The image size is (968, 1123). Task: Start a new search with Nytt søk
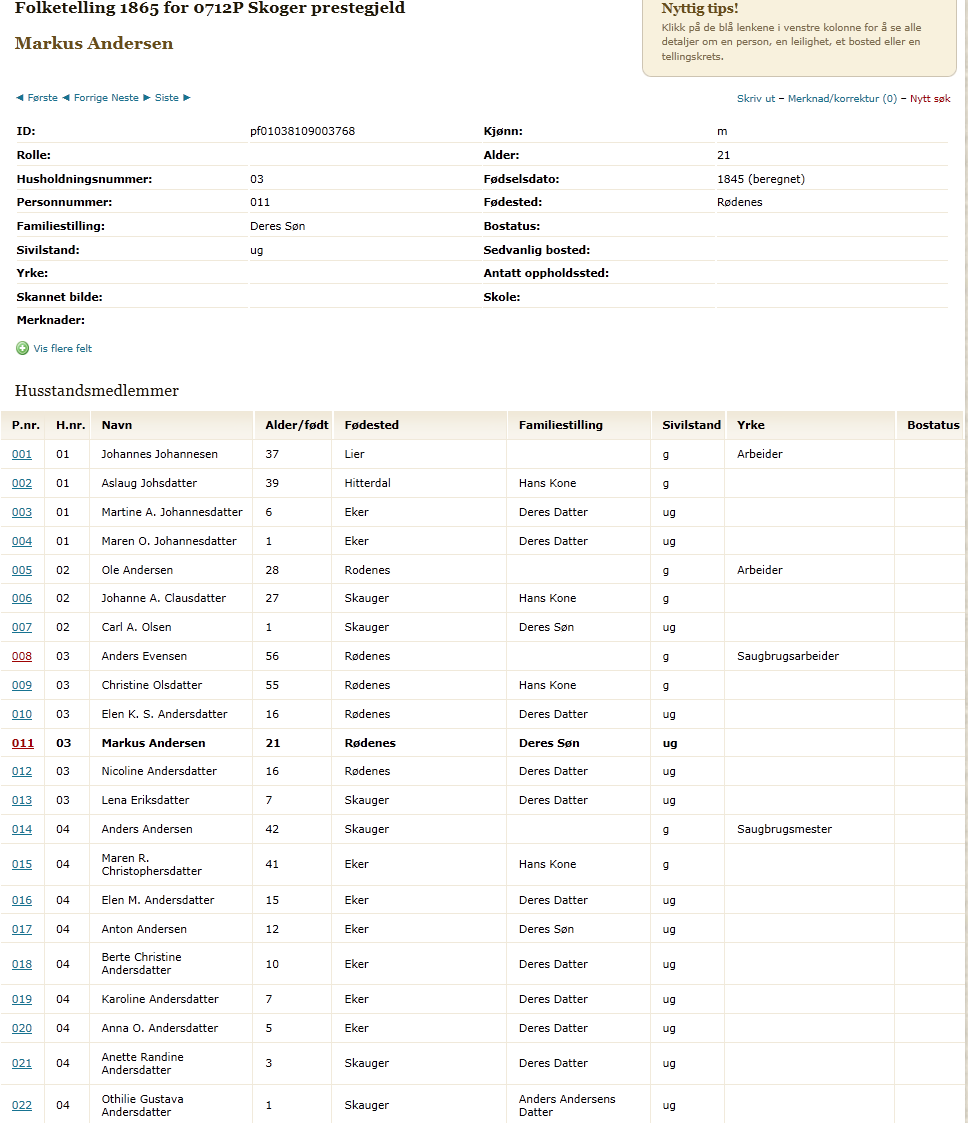[930, 99]
